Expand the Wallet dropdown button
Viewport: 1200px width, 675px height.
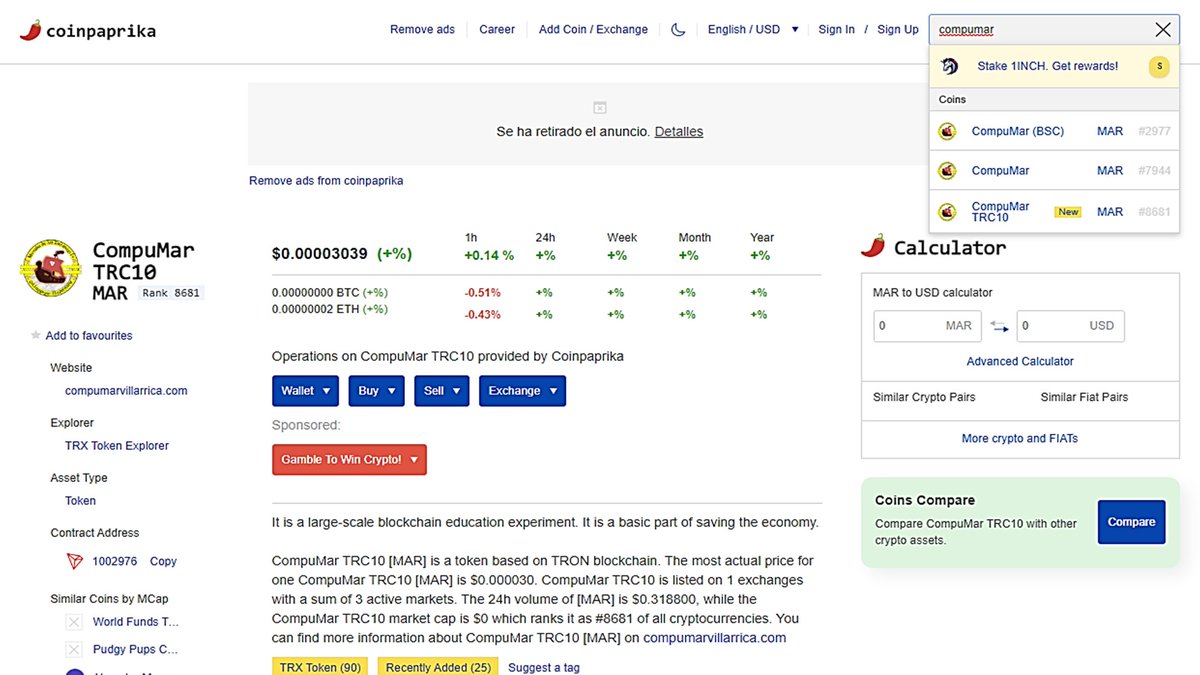pyautogui.click(x=305, y=391)
